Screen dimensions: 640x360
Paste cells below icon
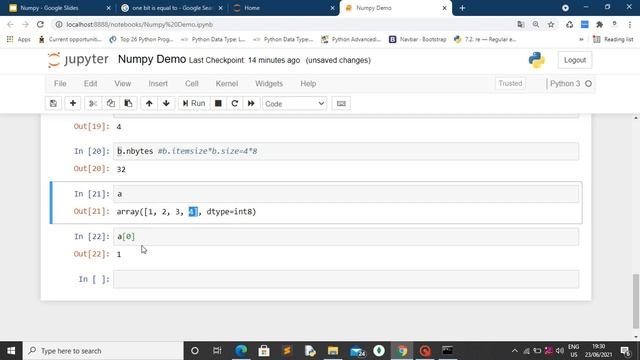coord(128,104)
